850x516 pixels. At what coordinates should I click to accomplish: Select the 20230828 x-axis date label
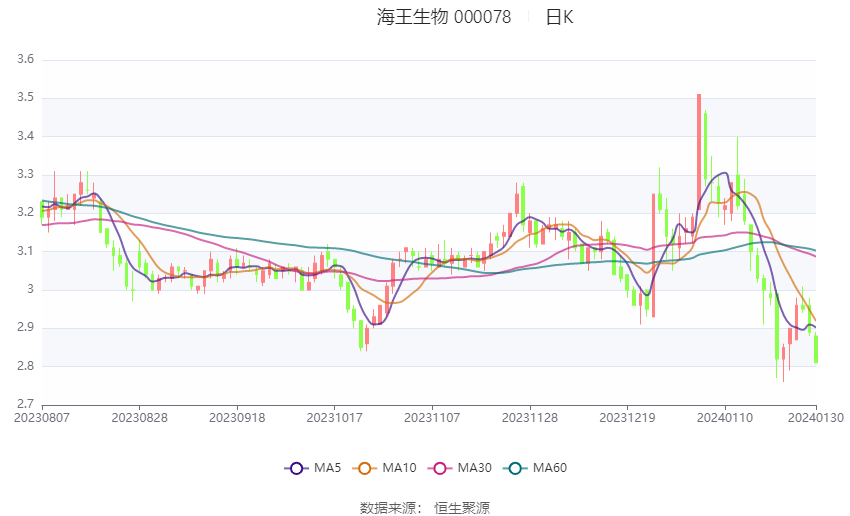(x=139, y=418)
